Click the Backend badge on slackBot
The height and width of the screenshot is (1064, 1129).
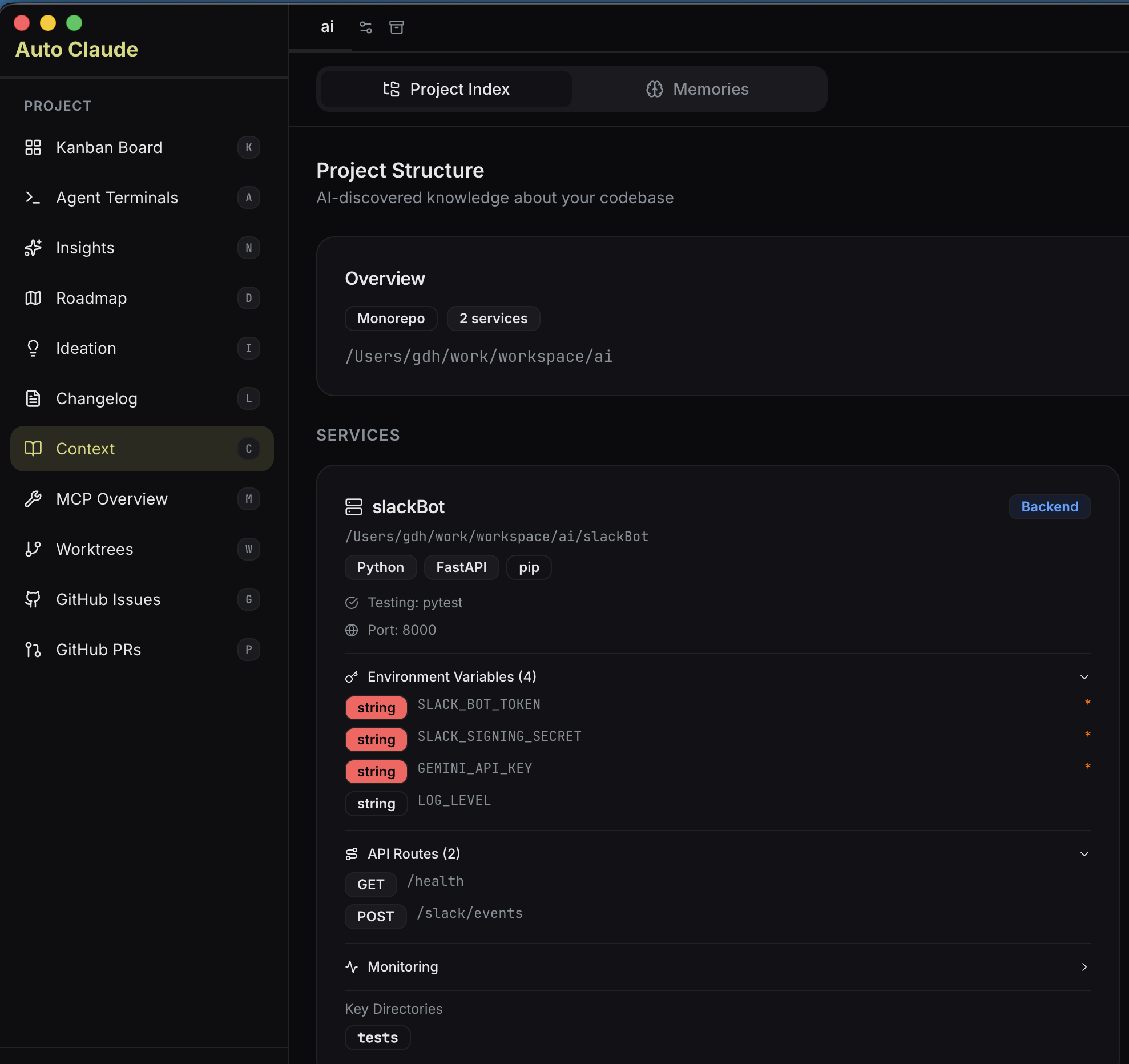[x=1049, y=507]
